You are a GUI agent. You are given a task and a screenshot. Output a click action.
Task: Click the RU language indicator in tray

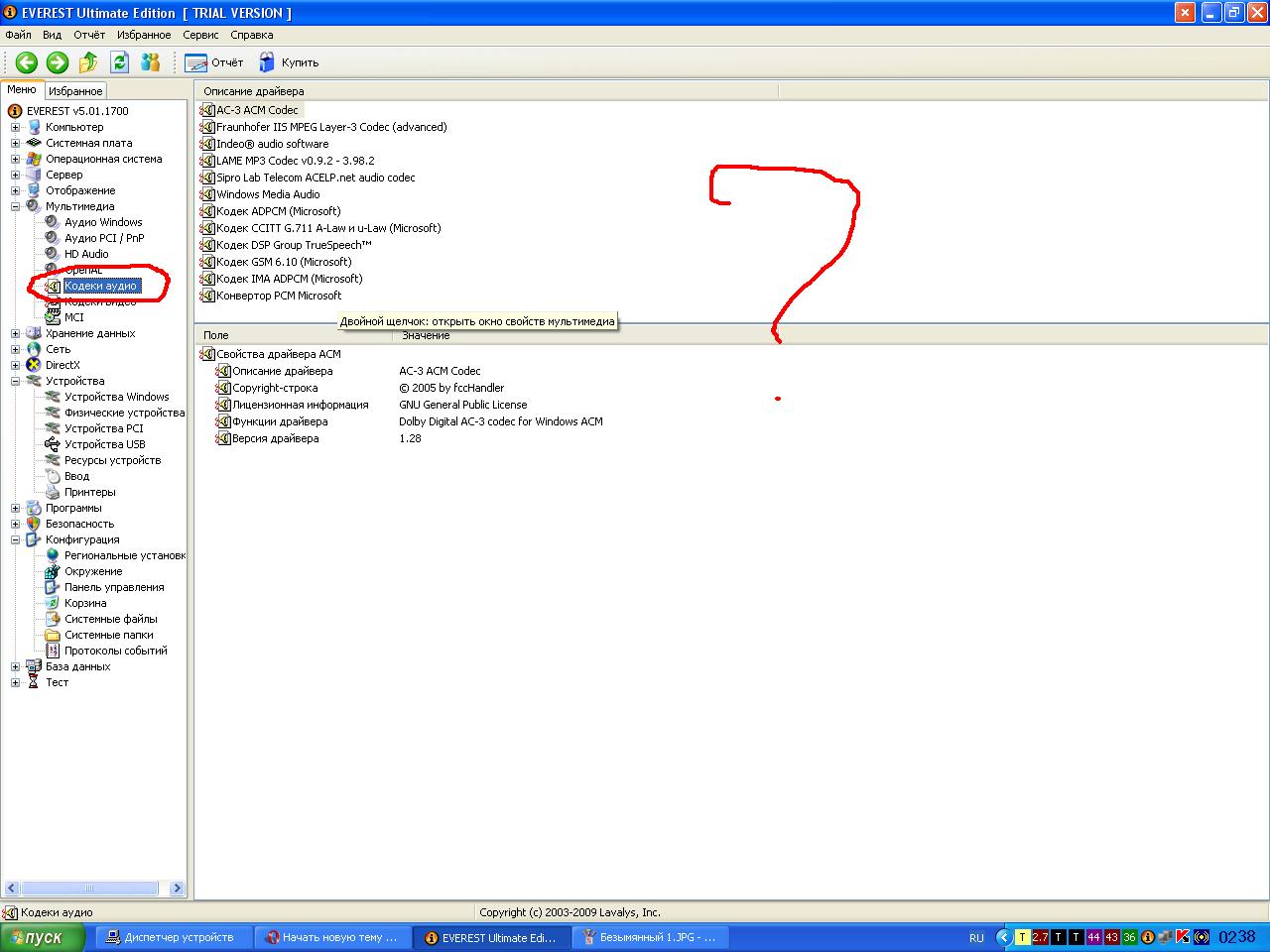976,937
